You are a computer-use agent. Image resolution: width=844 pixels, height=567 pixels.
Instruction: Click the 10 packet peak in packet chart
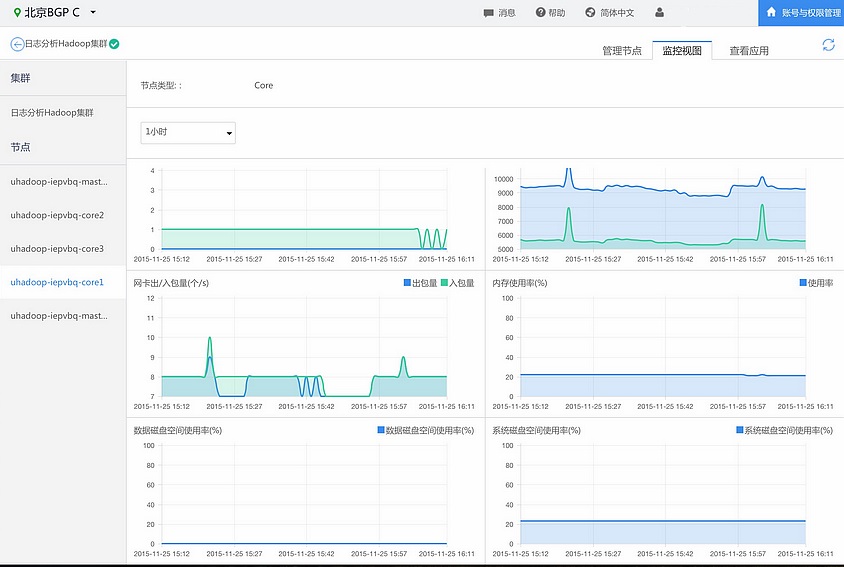point(210,339)
